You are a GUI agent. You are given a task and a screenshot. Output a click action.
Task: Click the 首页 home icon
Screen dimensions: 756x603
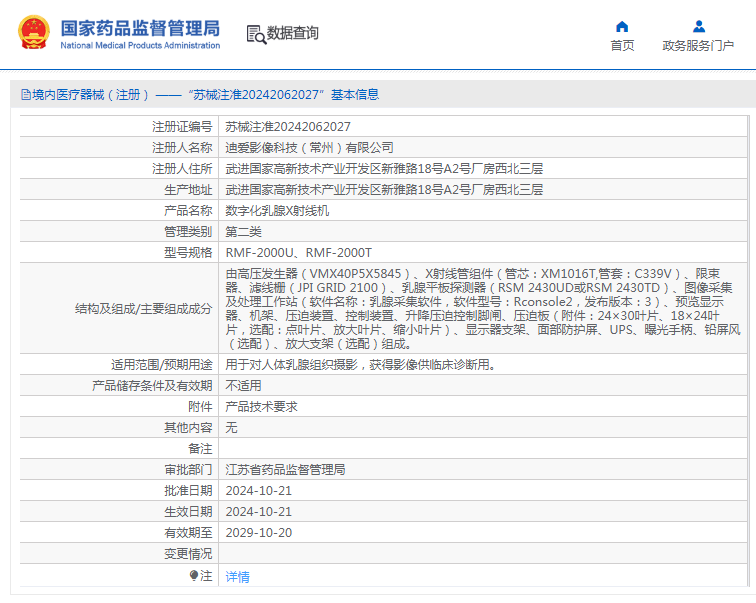coord(622,26)
